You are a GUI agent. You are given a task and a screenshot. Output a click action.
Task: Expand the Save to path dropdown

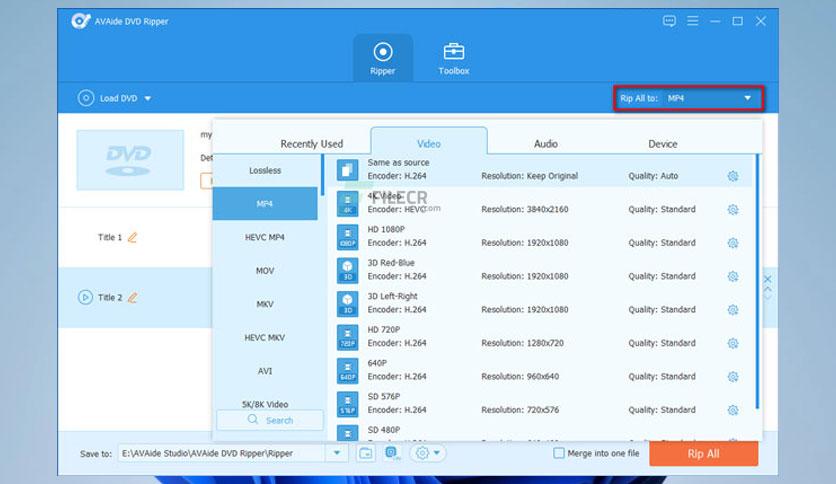coord(337,453)
